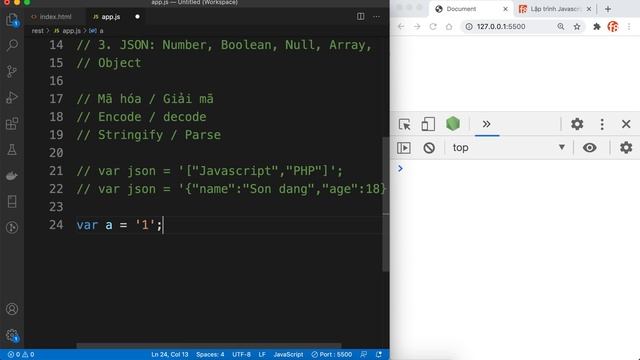This screenshot has height=360, width=640.
Task: Open the Explorer view in VS Code
Action: click(12, 20)
